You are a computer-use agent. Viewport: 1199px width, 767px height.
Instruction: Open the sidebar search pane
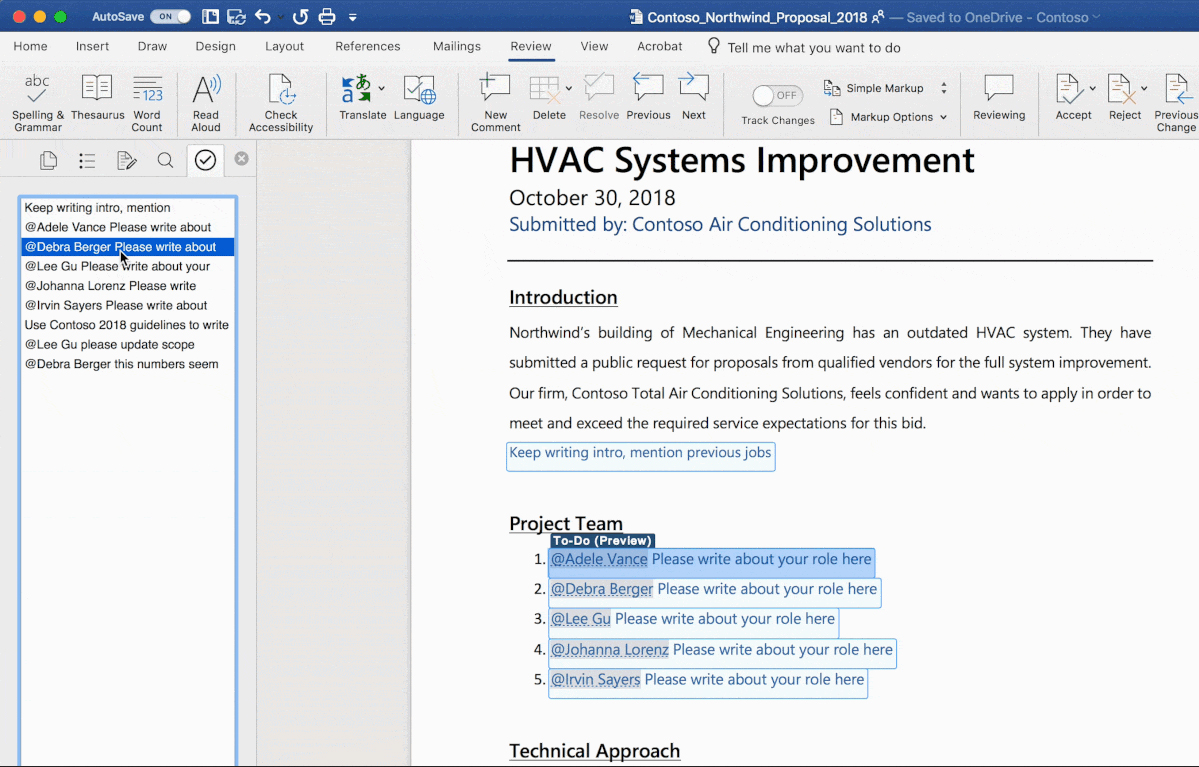pyautogui.click(x=165, y=160)
